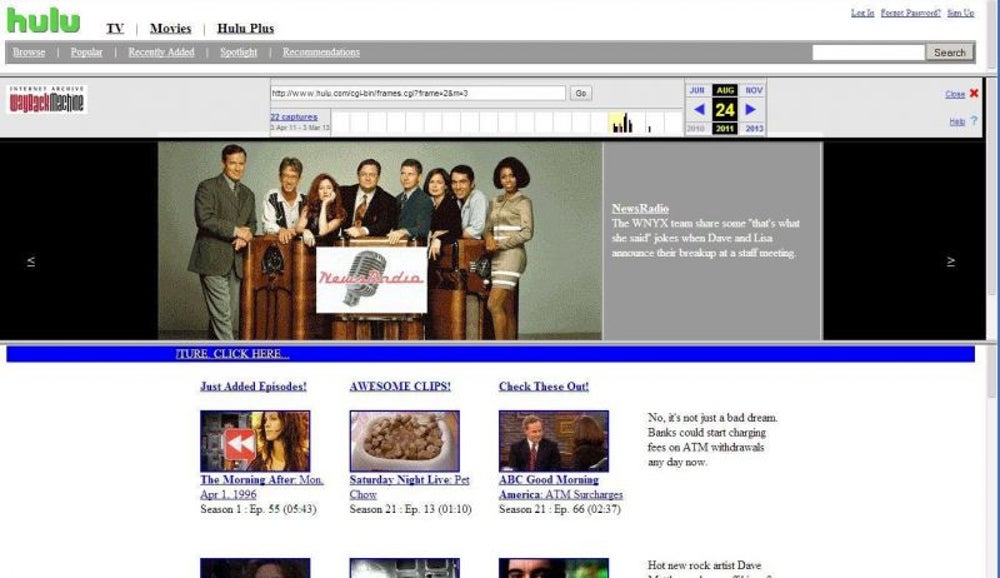The width and height of the screenshot is (1000, 578).
Task: Play the ABC Good Morning America thumbnail
Action: click(x=554, y=441)
